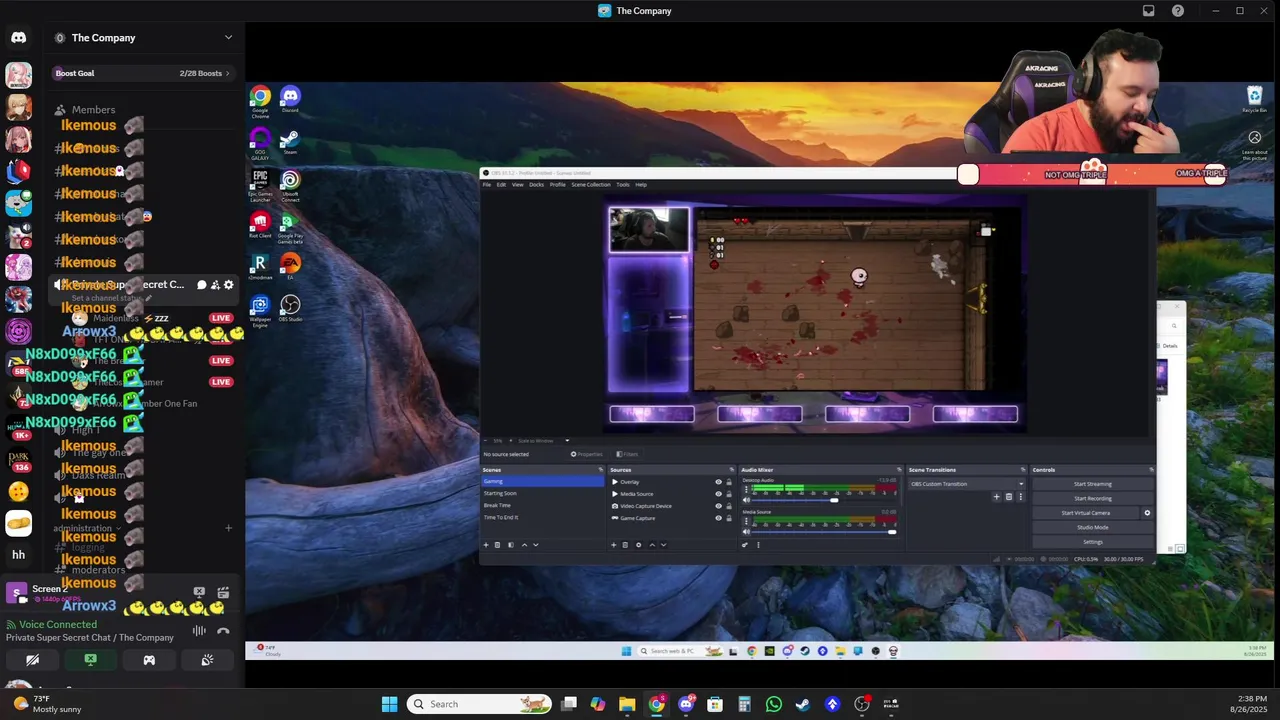Open Wallpaper Engine desktop shortcut
The height and width of the screenshot is (720, 1280).
(260, 311)
